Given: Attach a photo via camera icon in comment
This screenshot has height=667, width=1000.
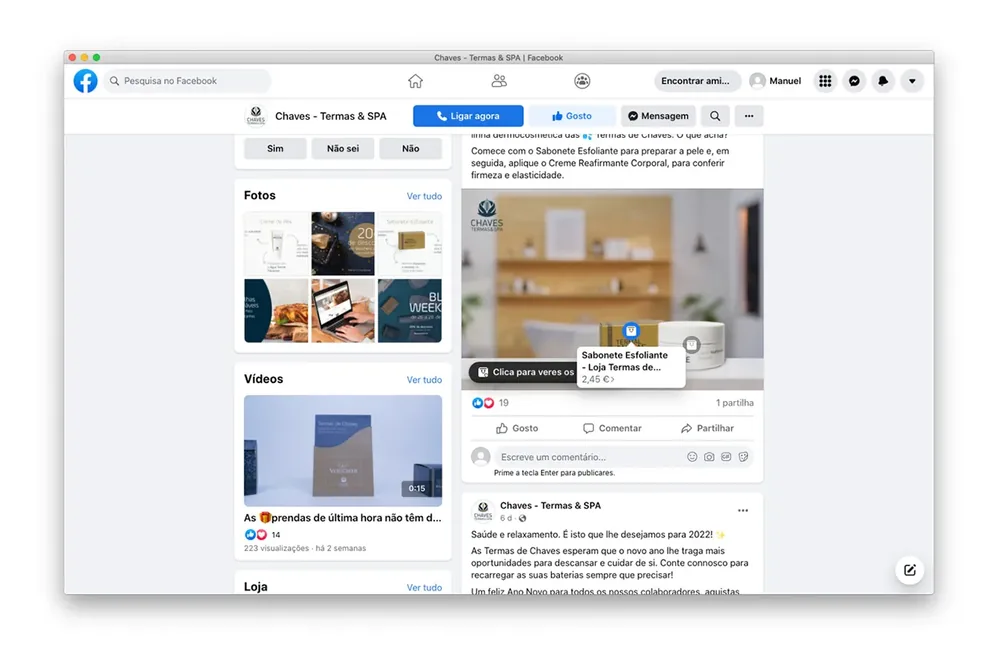Looking at the screenshot, I should coord(709,457).
